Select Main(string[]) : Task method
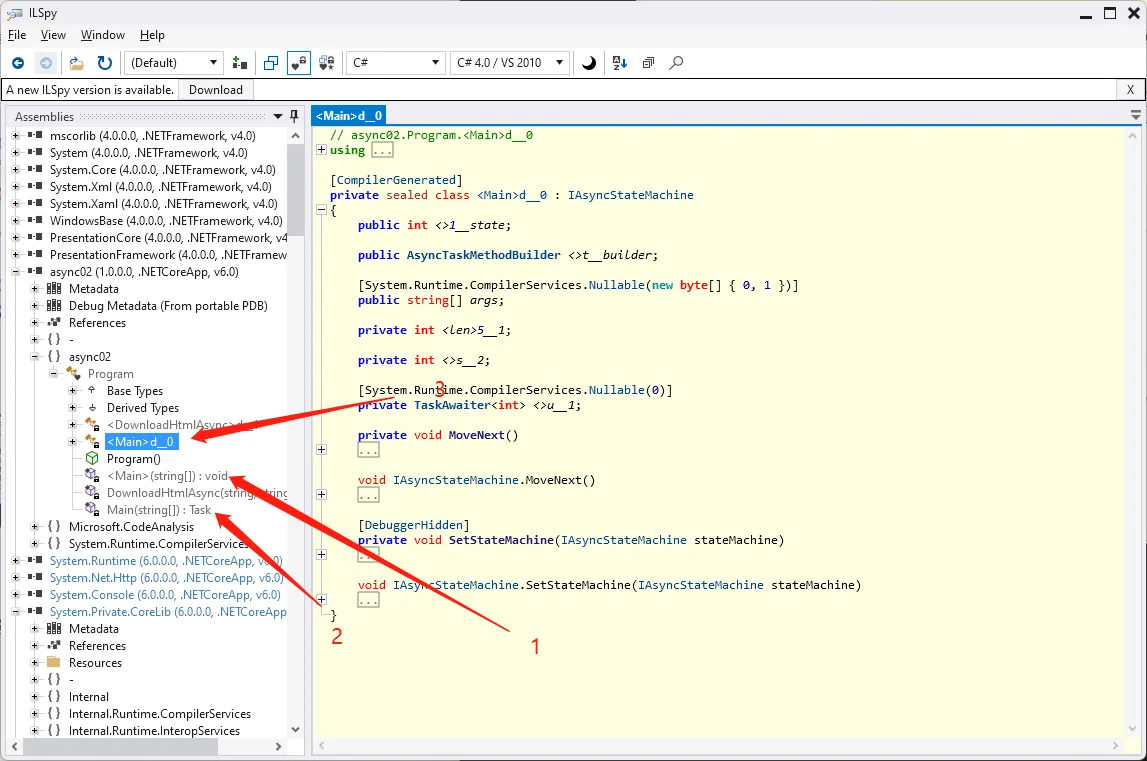This screenshot has width=1147, height=761. [159, 510]
